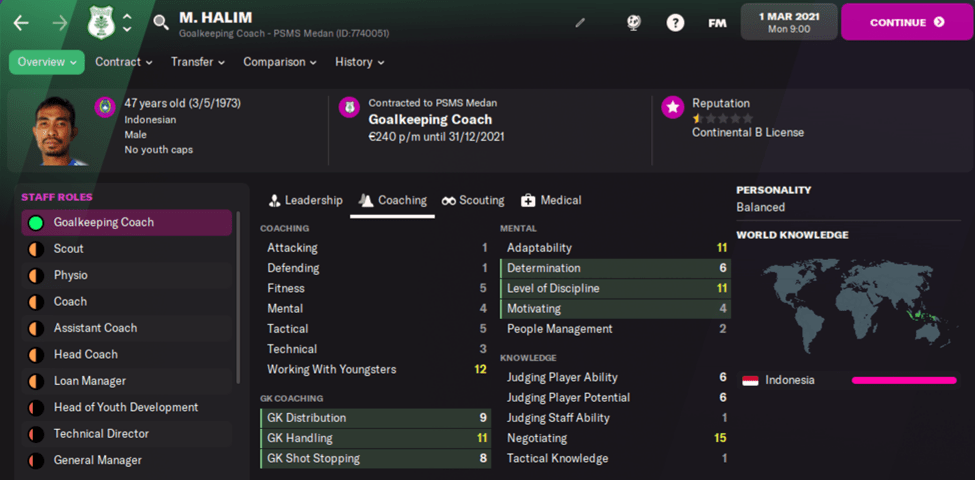Click the star Reputation icon
Viewport: 975px width, 480px height.
click(x=673, y=107)
